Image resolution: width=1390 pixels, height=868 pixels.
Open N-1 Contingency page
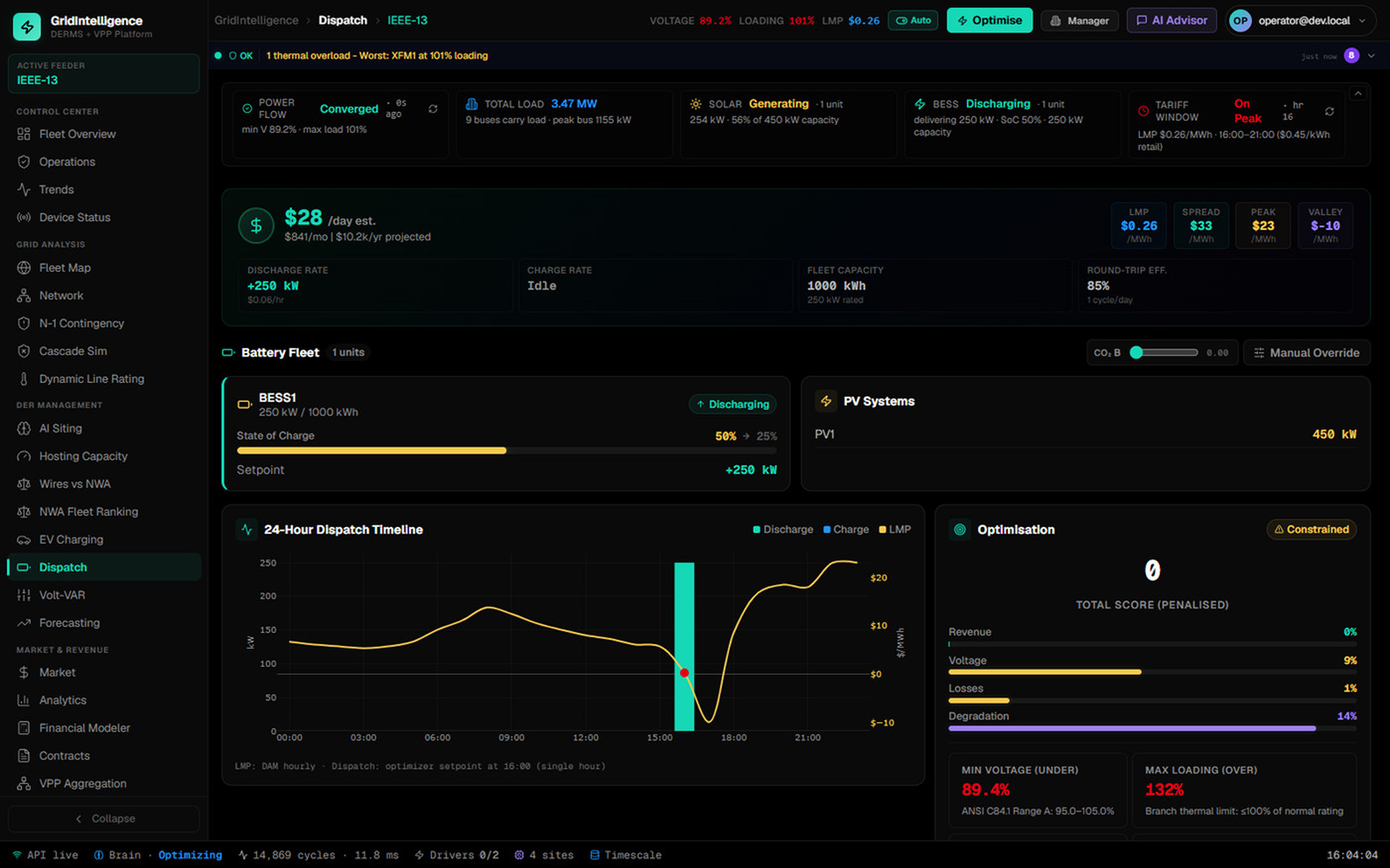tap(104, 324)
